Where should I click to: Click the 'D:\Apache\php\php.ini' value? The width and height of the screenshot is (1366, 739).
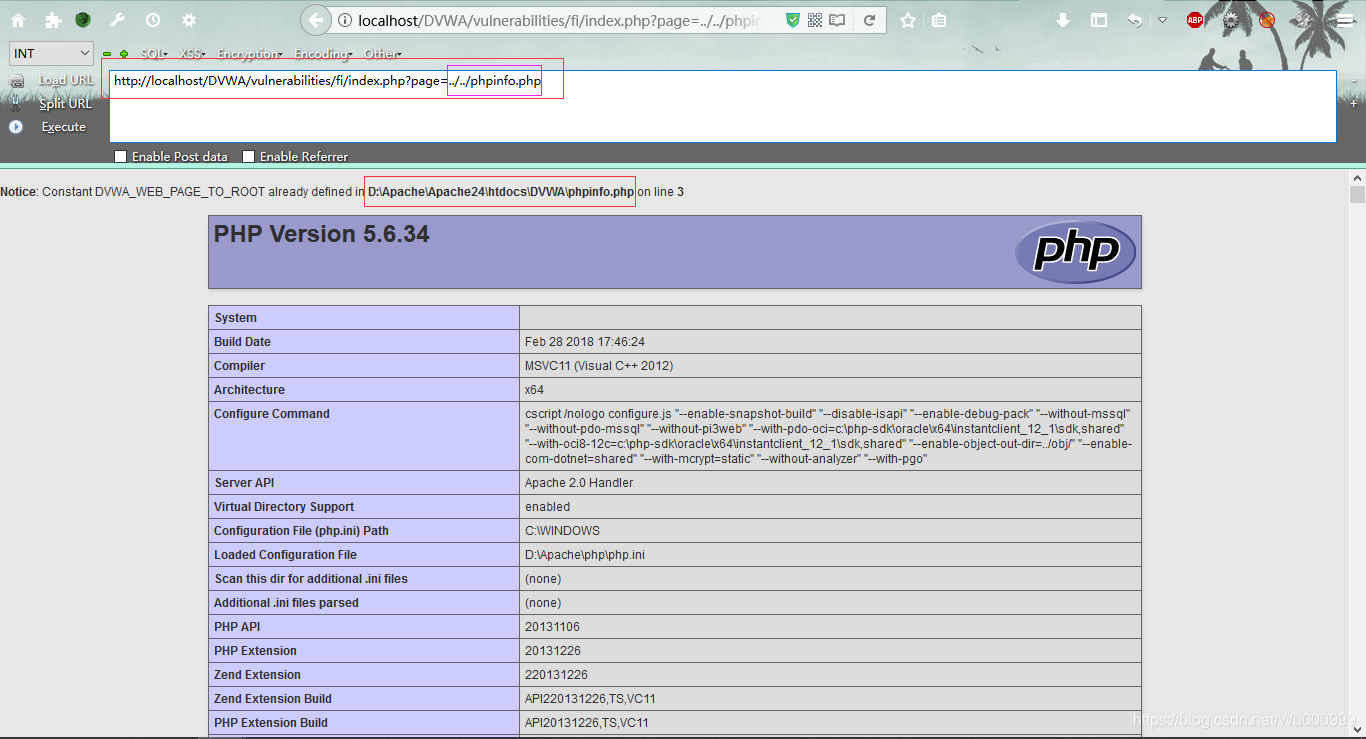(x=585, y=555)
